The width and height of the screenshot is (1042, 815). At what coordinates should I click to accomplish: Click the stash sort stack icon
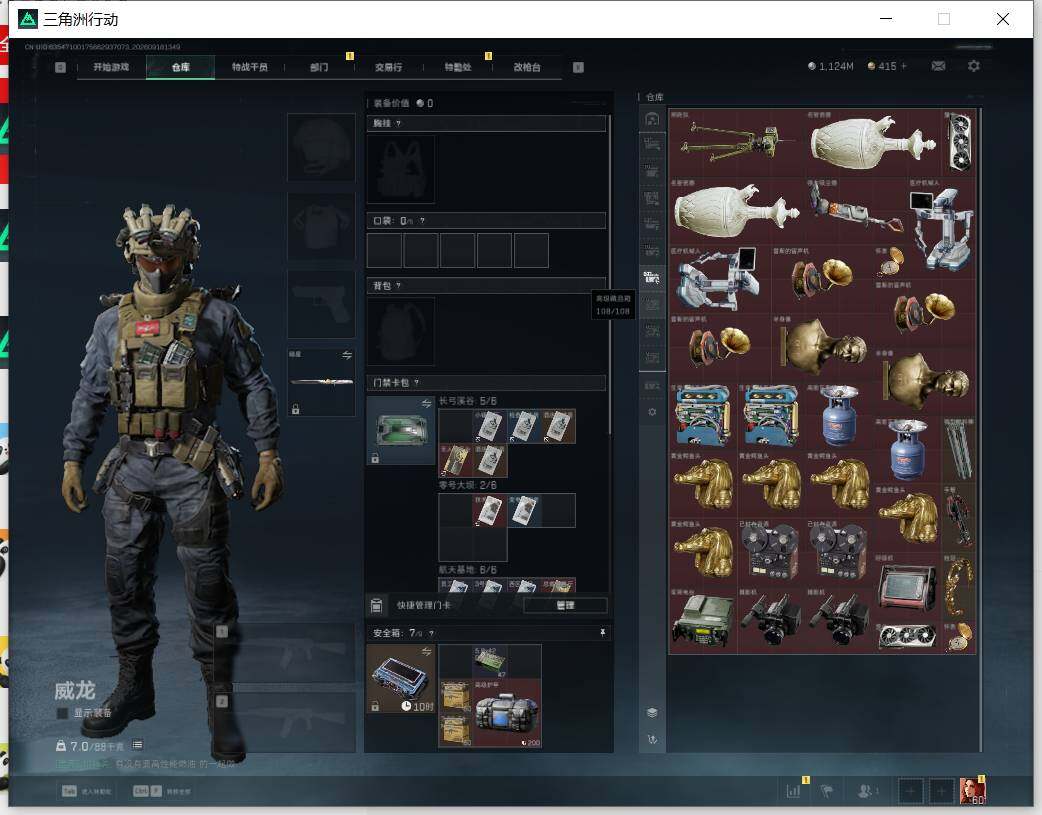coord(652,713)
